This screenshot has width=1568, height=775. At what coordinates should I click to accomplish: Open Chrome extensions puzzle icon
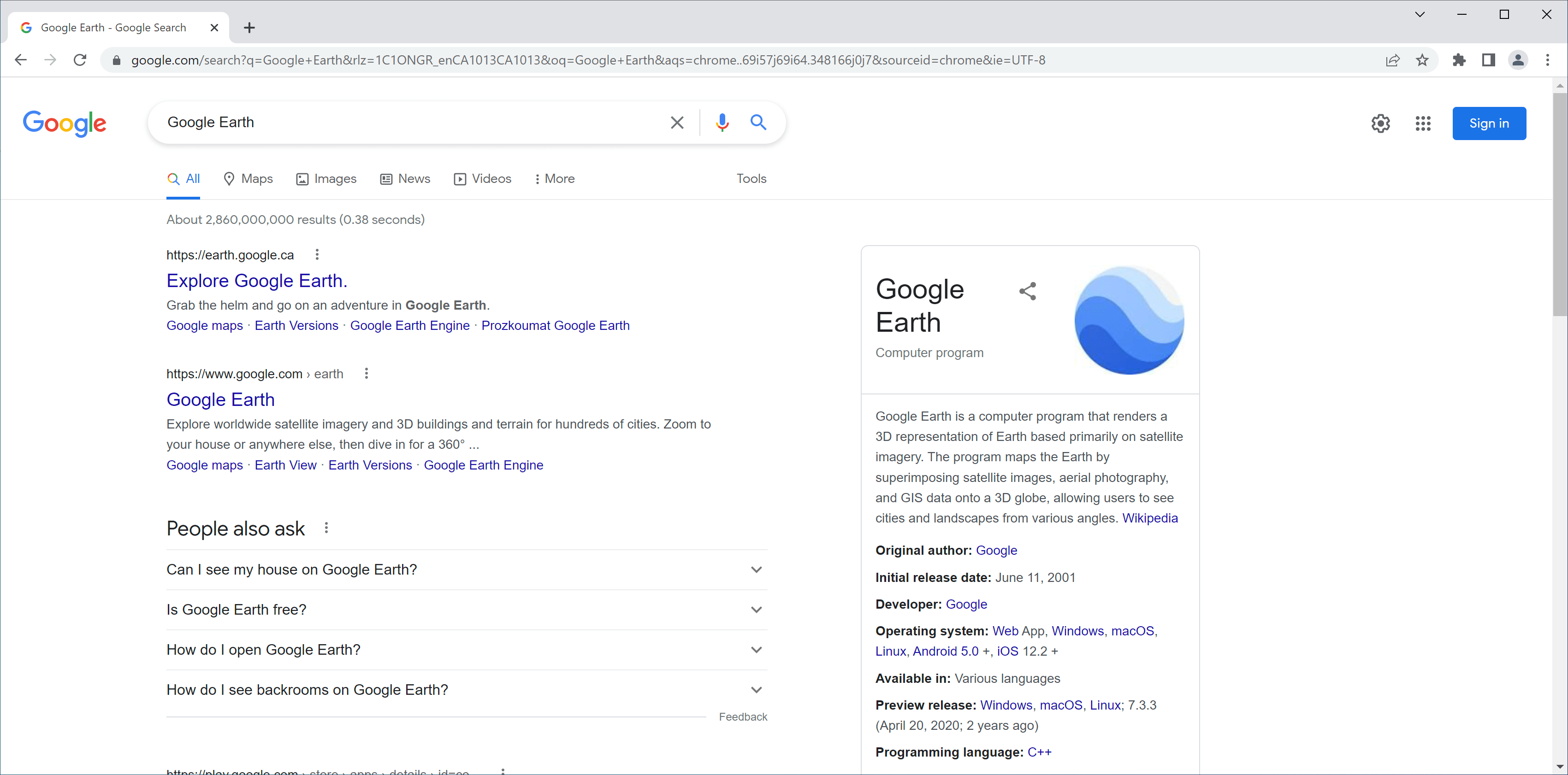point(1459,60)
